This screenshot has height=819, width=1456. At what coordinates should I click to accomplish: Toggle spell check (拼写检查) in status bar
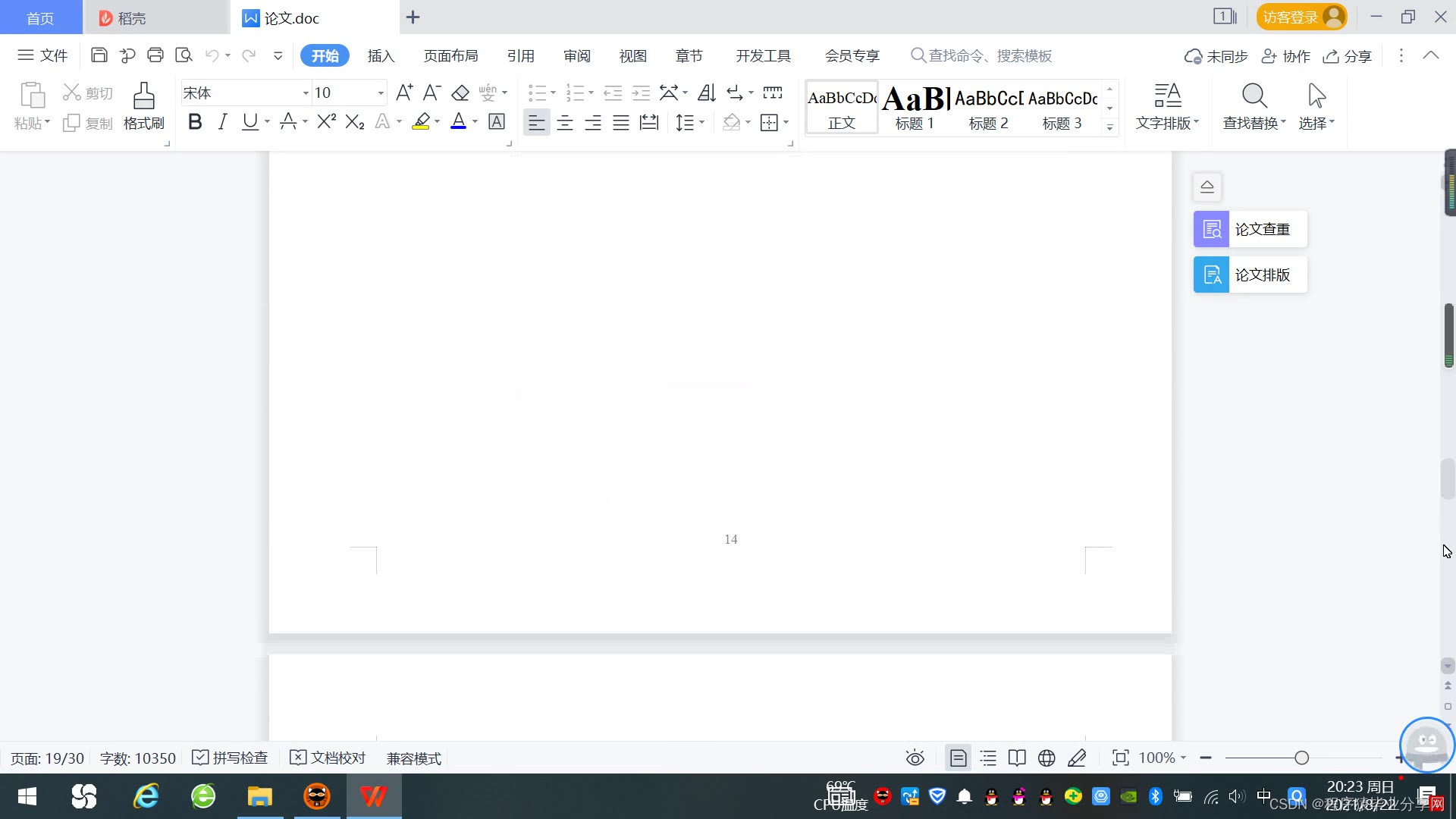click(x=231, y=758)
